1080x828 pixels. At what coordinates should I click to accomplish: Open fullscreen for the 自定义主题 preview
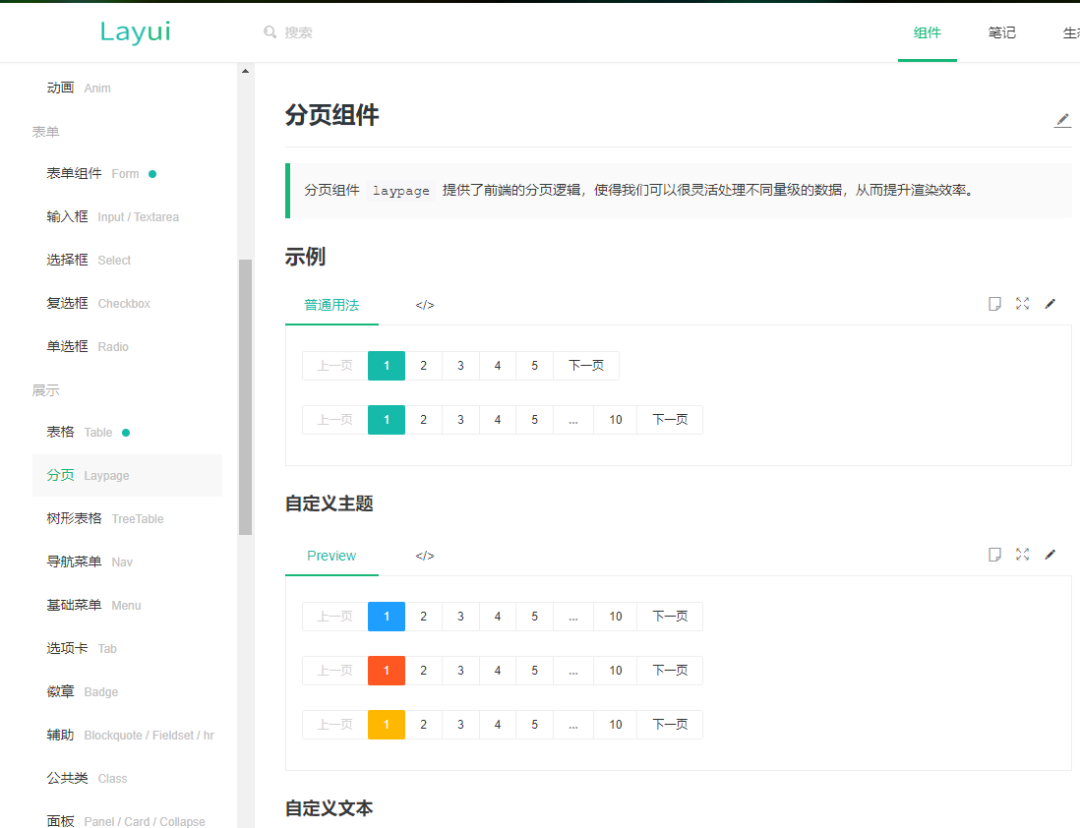1022,554
